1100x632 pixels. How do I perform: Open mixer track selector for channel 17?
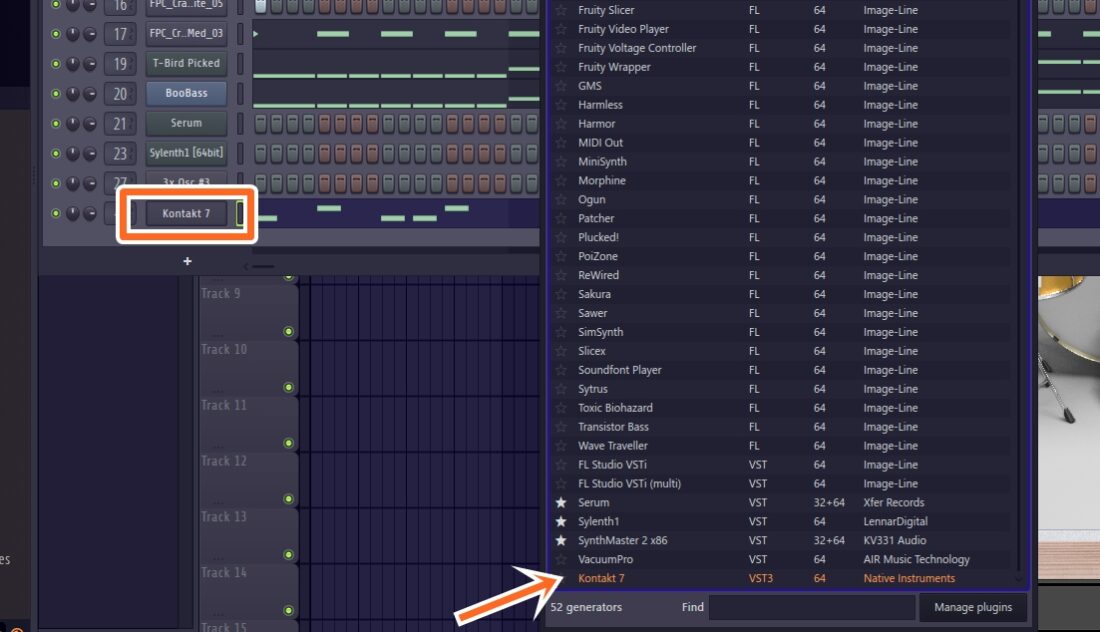click(x=120, y=34)
